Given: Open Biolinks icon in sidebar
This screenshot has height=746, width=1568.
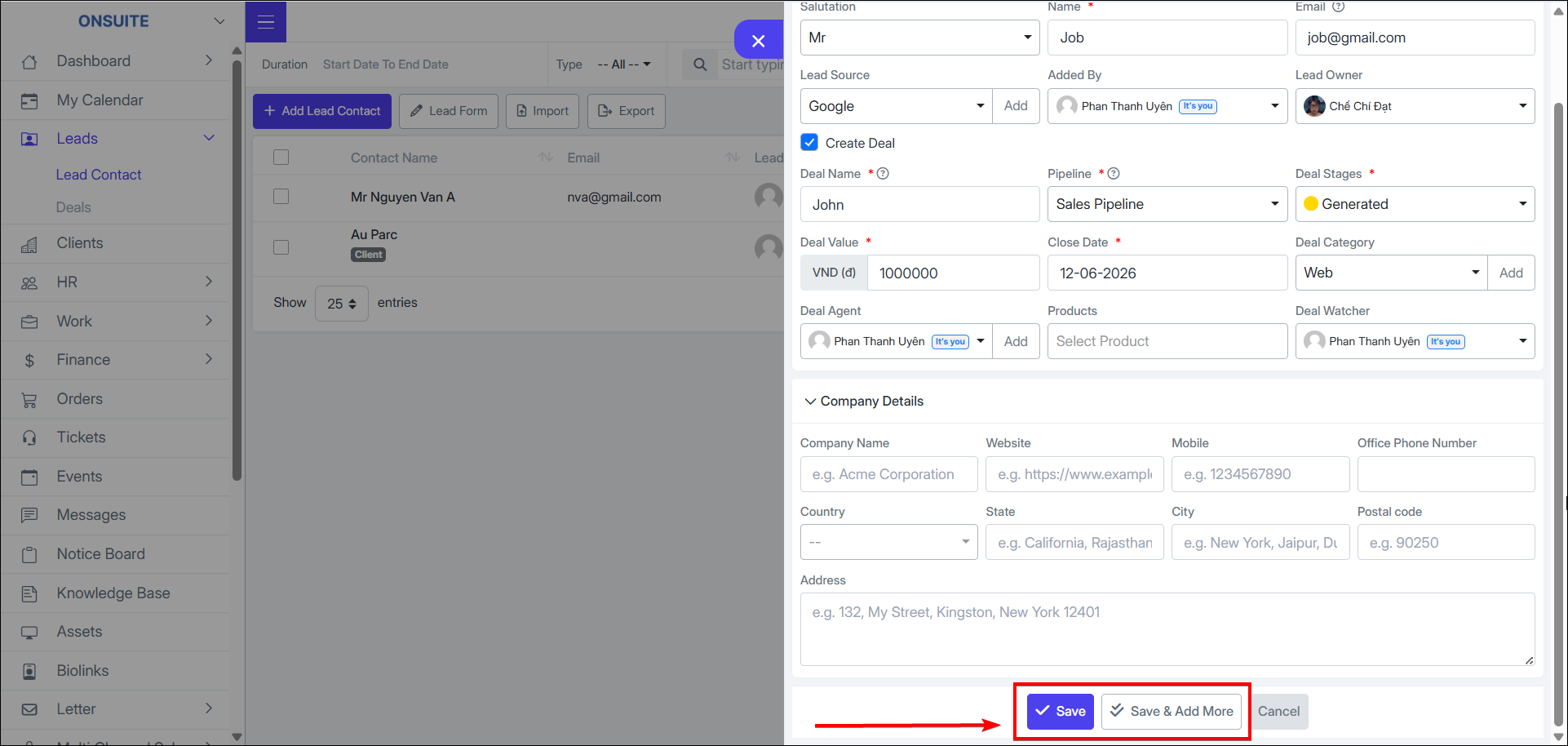Looking at the screenshot, I should pyautogui.click(x=29, y=672).
